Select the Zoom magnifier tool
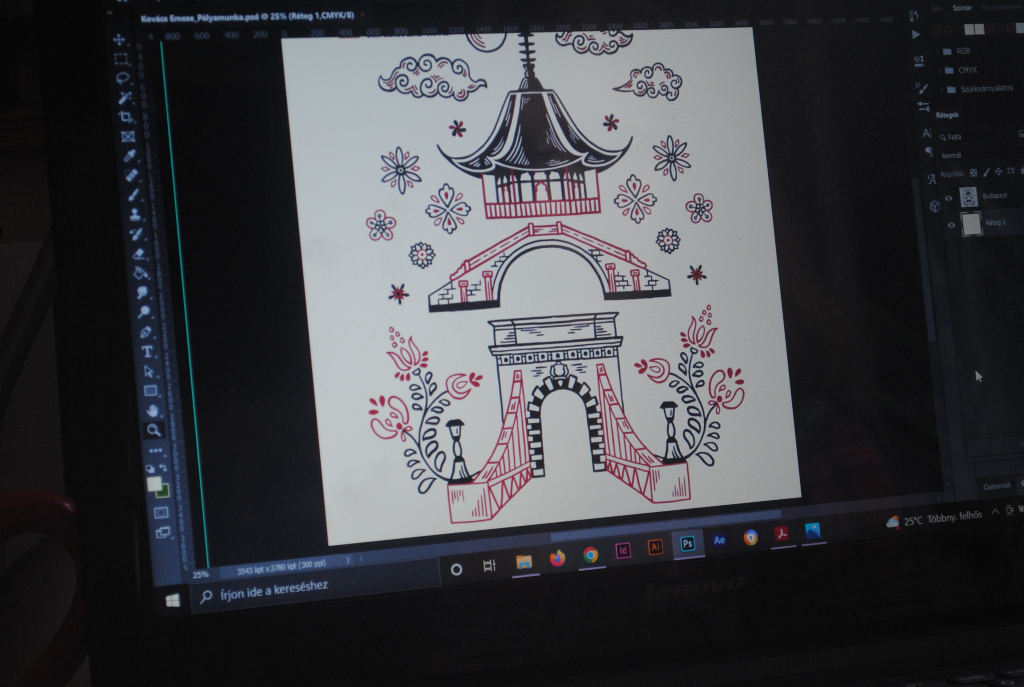 (x=154, y=430)
